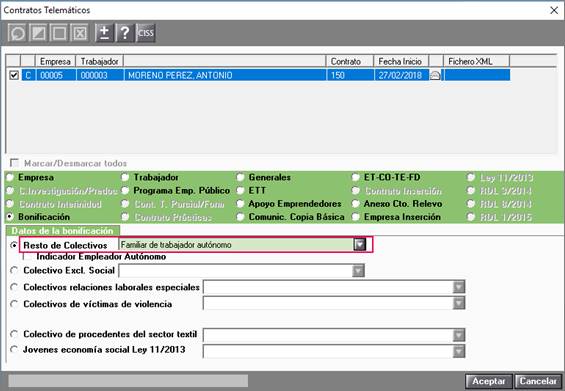Click the crossed box delete toolbar icon
Viewport: 565px width, 391px height.
[x=80, y=33]
